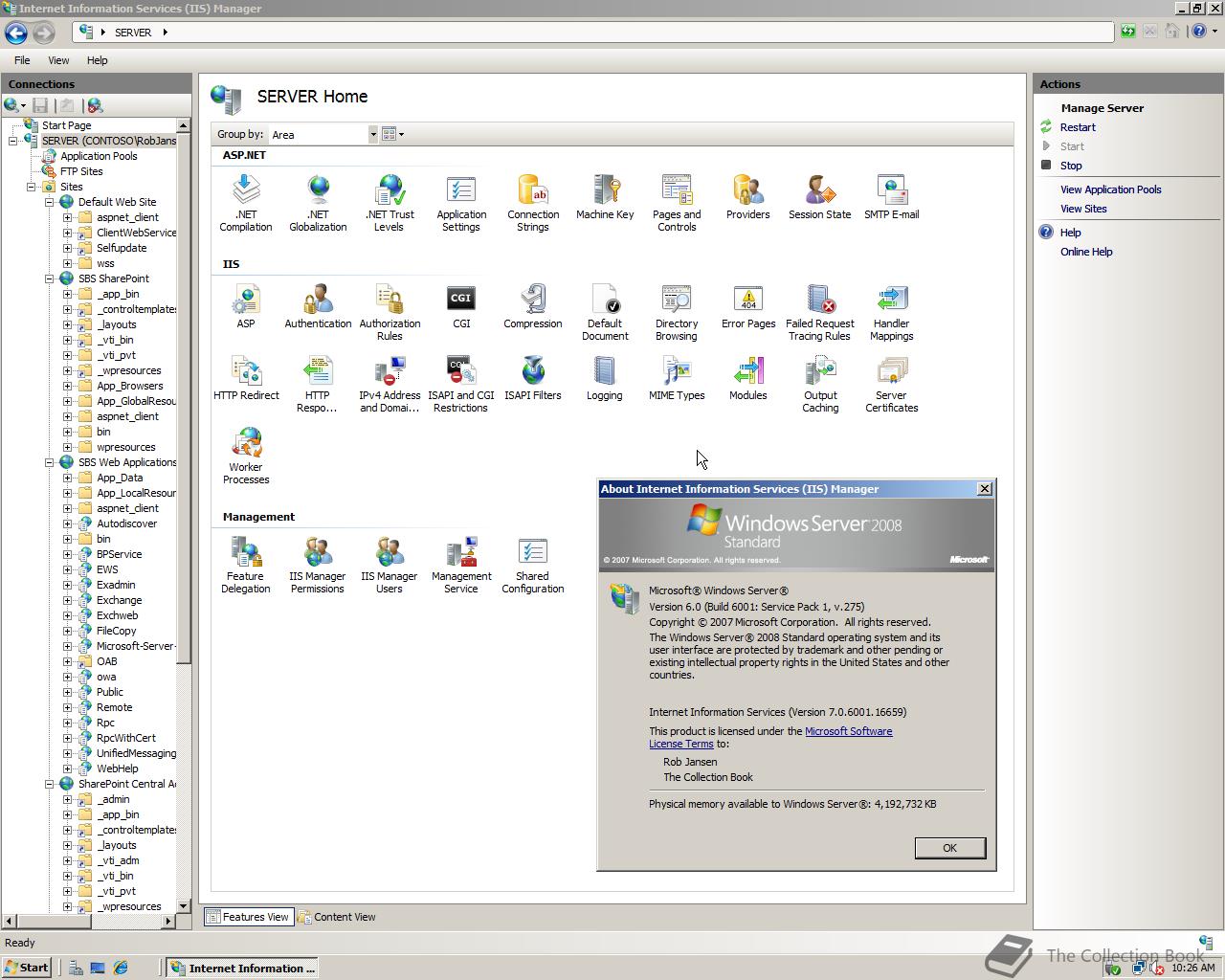The width and height of the screenshot is (1225, 980).
Task: Open Server Certificates feature
Action: (892, 384)
